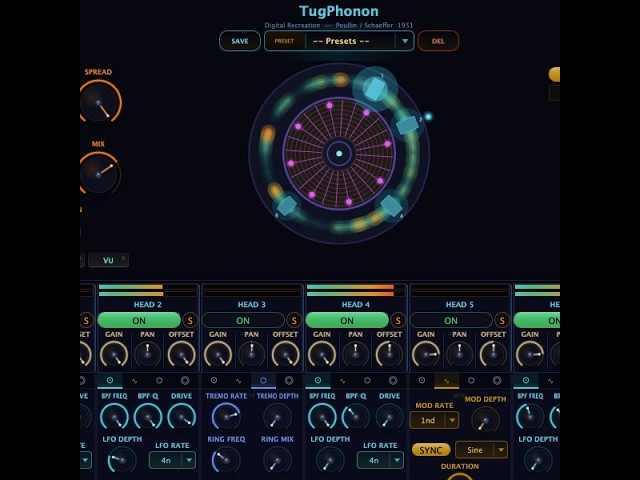The width and height of the screenshot is (640, 480).
Task: Select Head 2 filter tab icon
Action: [110, 380]
